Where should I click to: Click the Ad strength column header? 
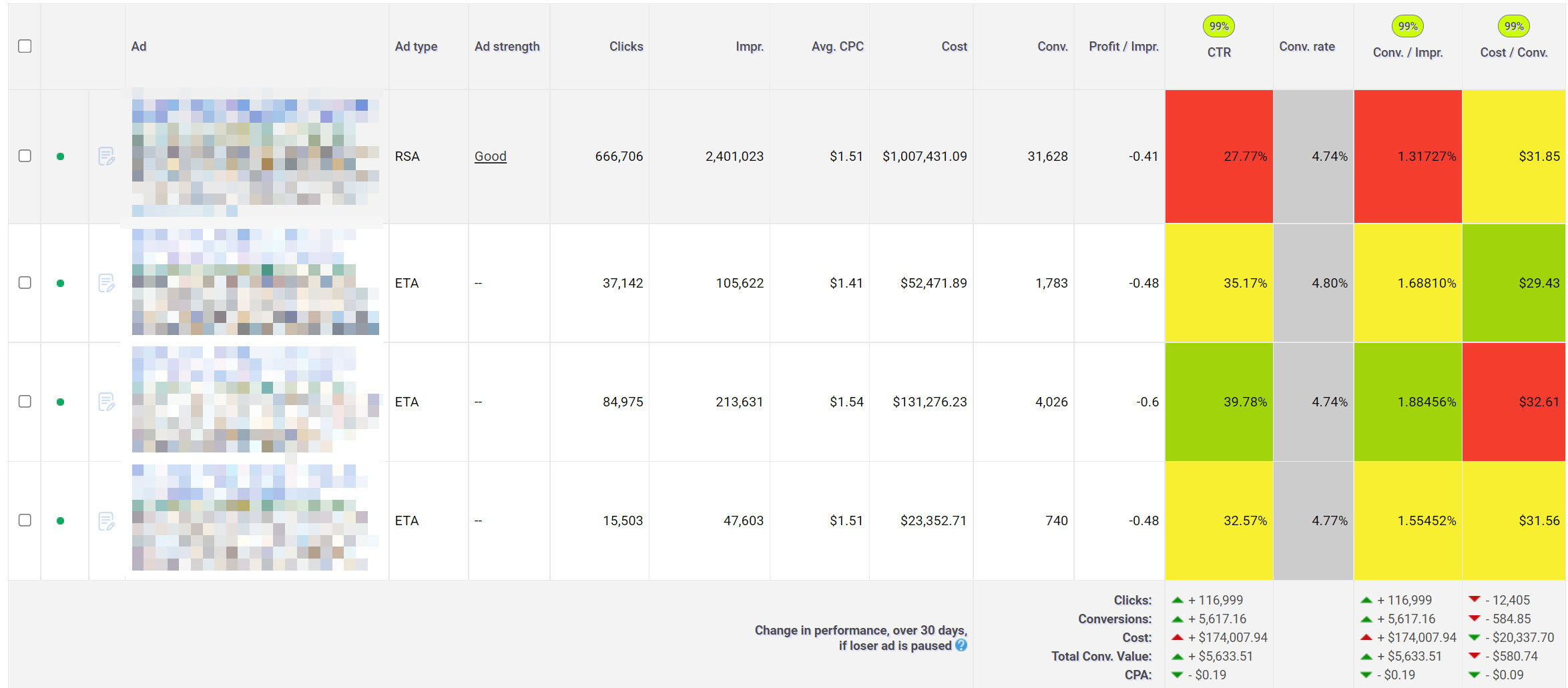pos(507,47)
